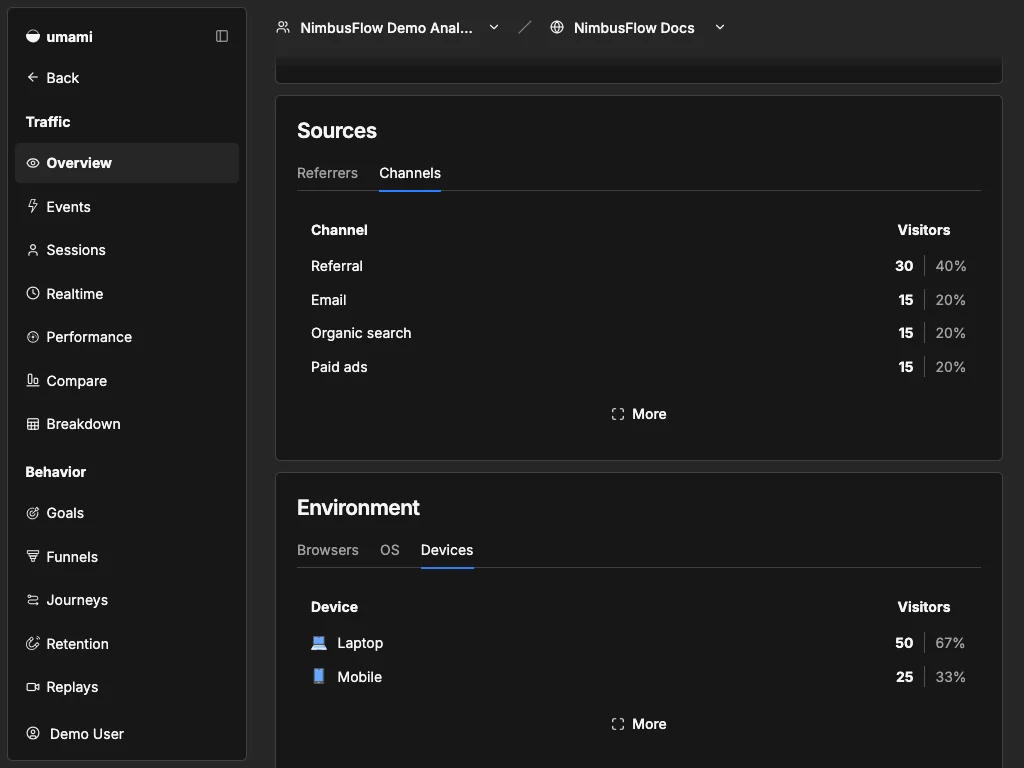This screenshot has width=1024, height=768.
Task: Click the Mobile device icon
Action: pos(319,676)
